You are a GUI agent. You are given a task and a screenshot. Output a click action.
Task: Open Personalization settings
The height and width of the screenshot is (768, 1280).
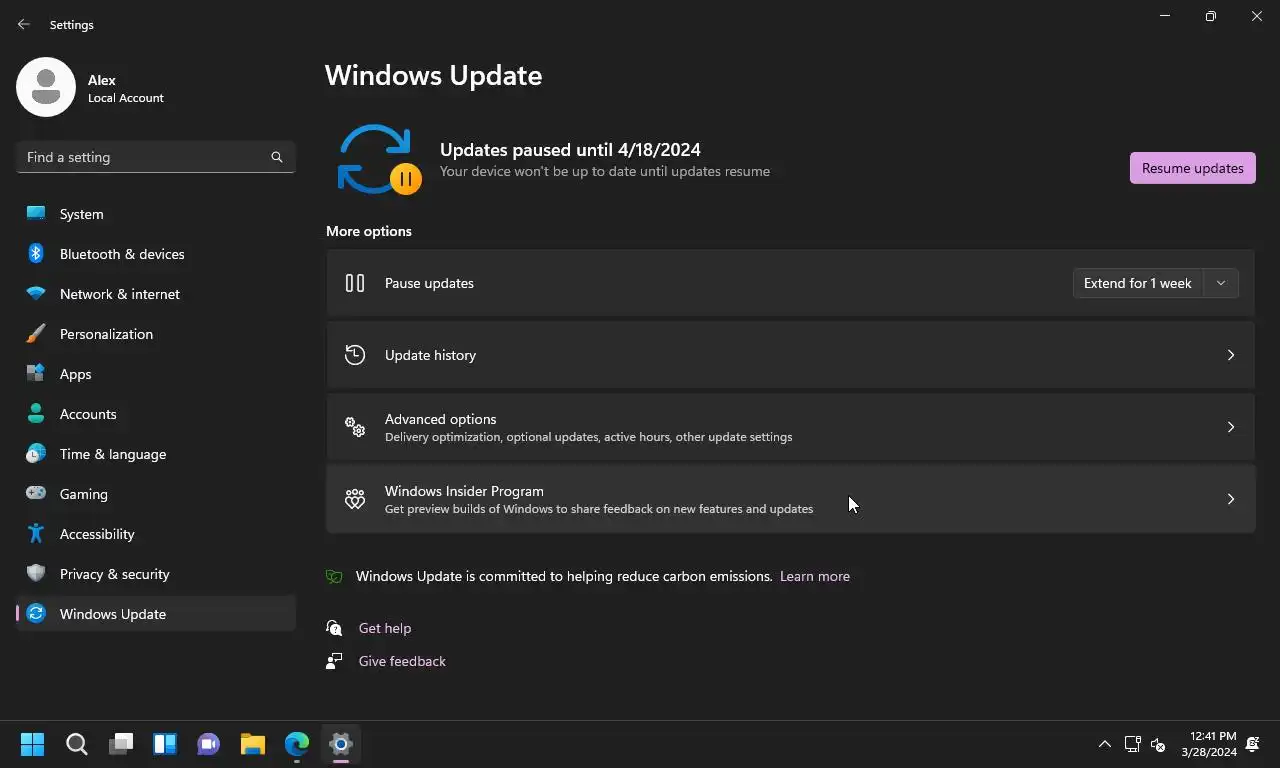point(156,334)
